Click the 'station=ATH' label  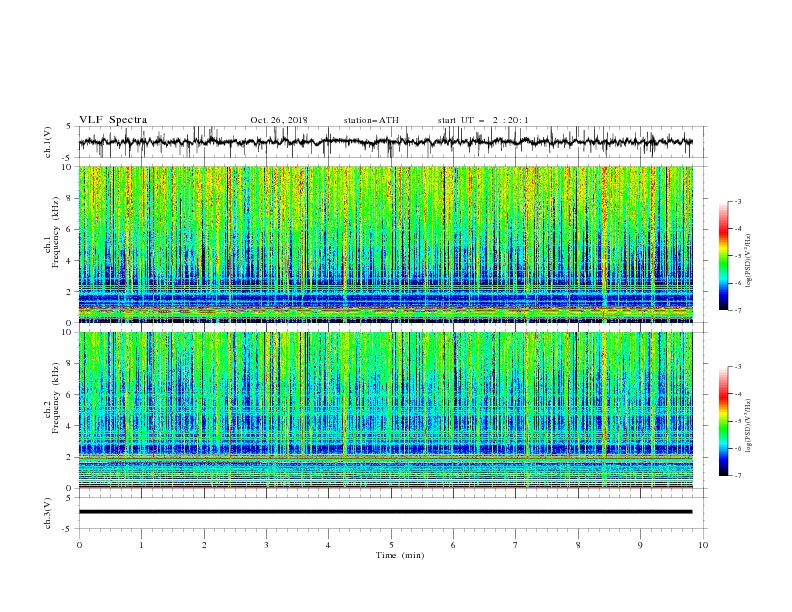click(371, 120)
